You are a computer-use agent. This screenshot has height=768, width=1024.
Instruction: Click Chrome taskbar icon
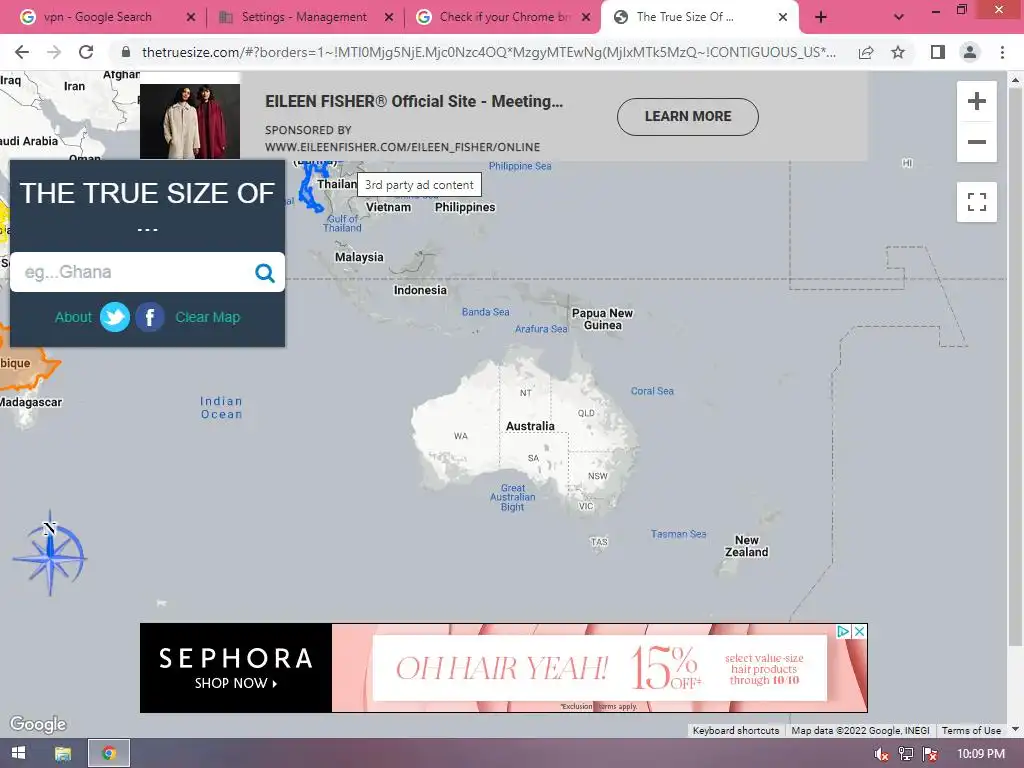pos(109,753)
